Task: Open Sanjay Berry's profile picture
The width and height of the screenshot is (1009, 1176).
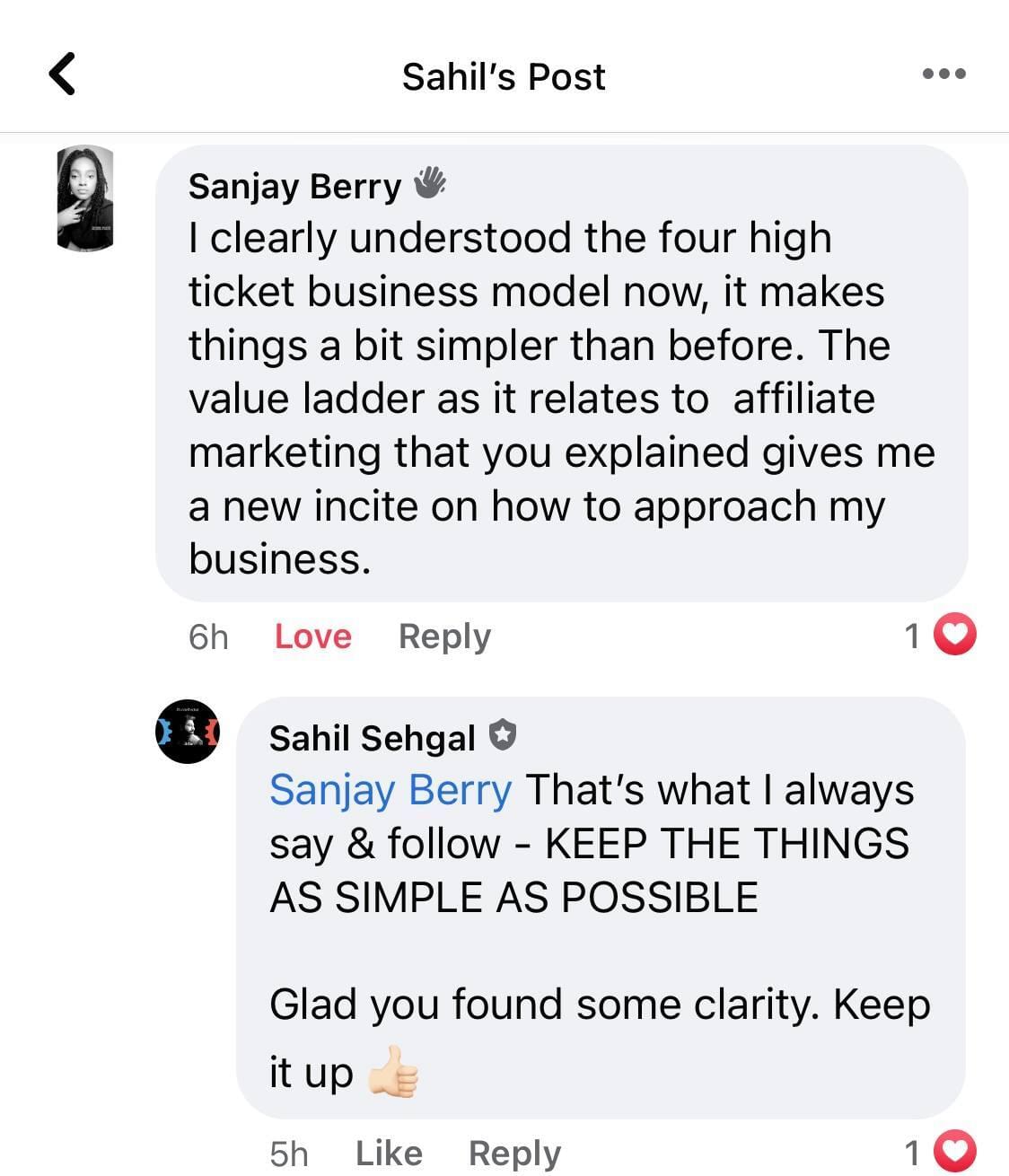Action: click(84, 197)
